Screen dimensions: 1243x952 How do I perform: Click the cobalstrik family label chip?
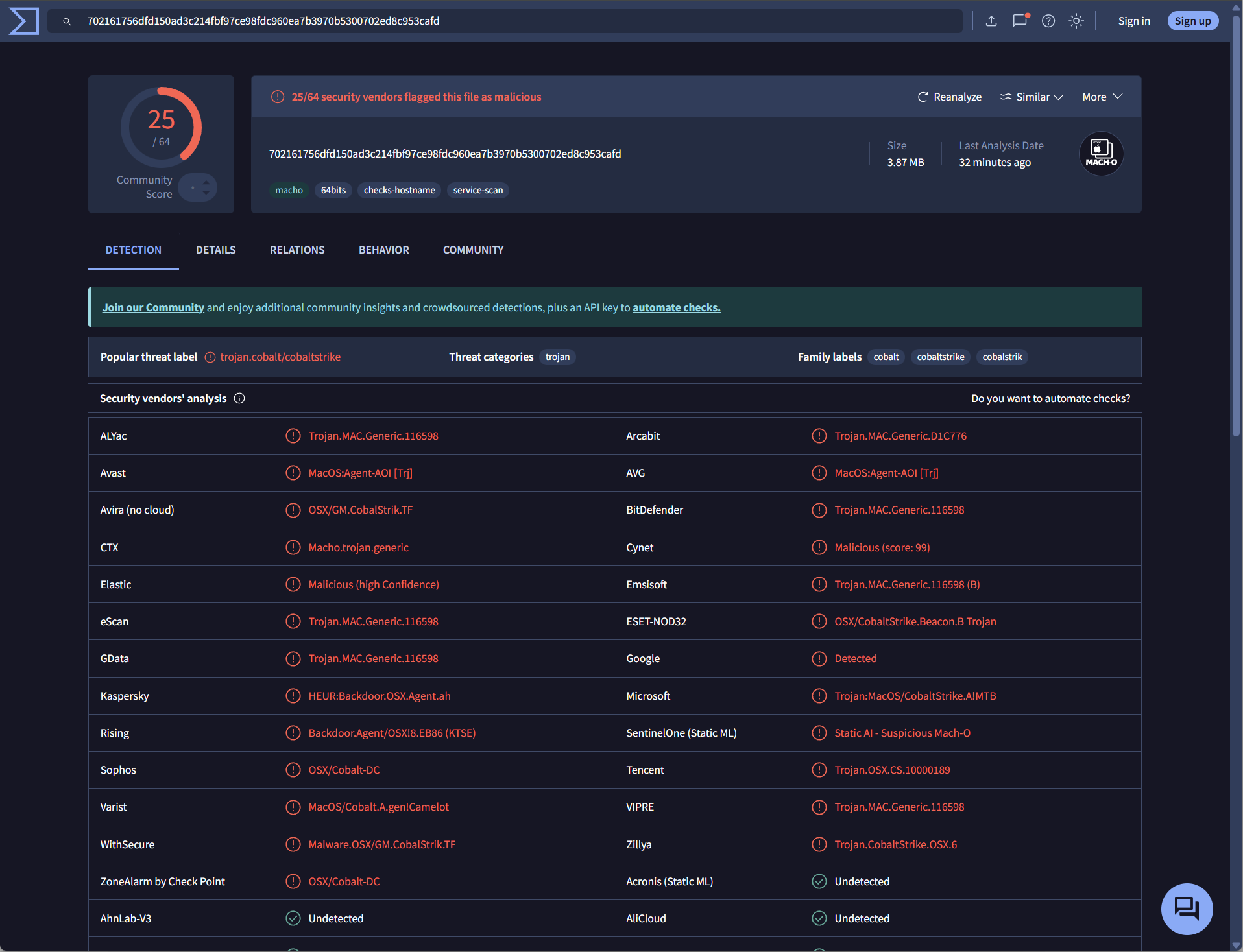[1002, 357]
